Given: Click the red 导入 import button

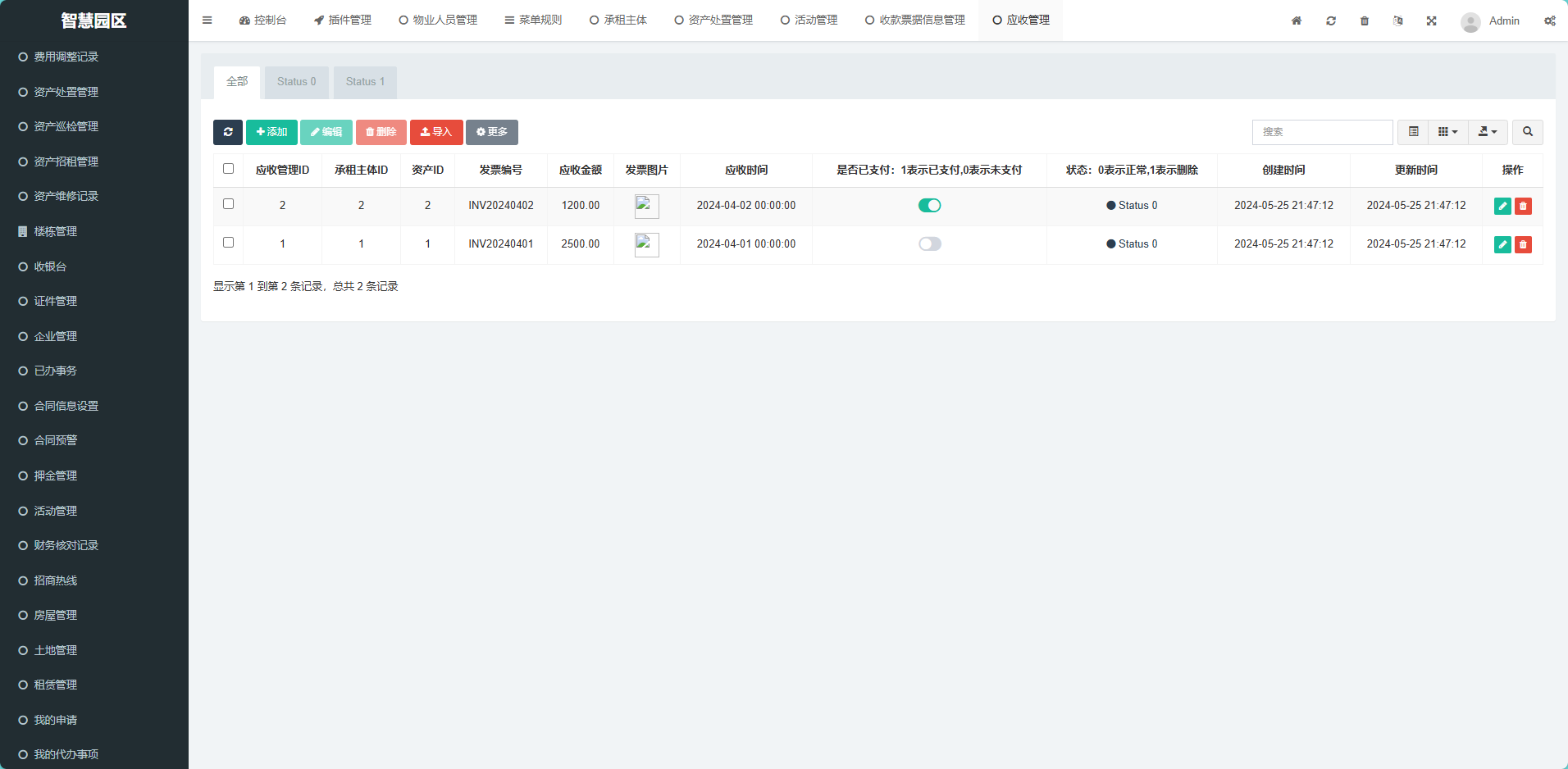Looking at the screenshot, I should 436,132.
